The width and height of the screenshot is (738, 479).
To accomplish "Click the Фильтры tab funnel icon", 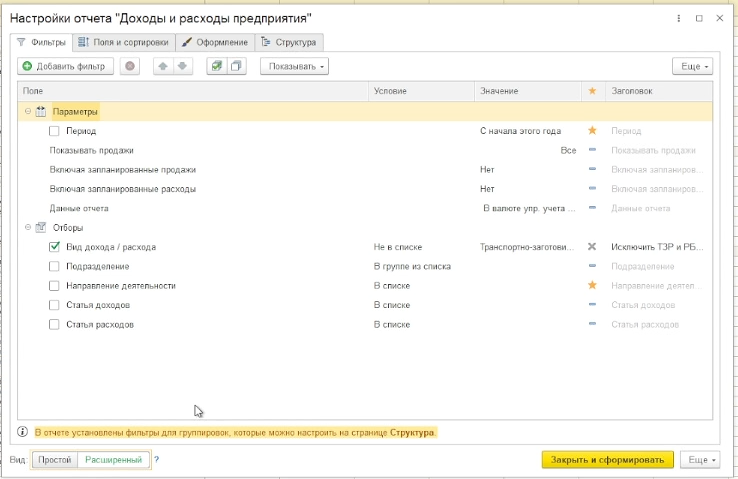I will (21, 42).
